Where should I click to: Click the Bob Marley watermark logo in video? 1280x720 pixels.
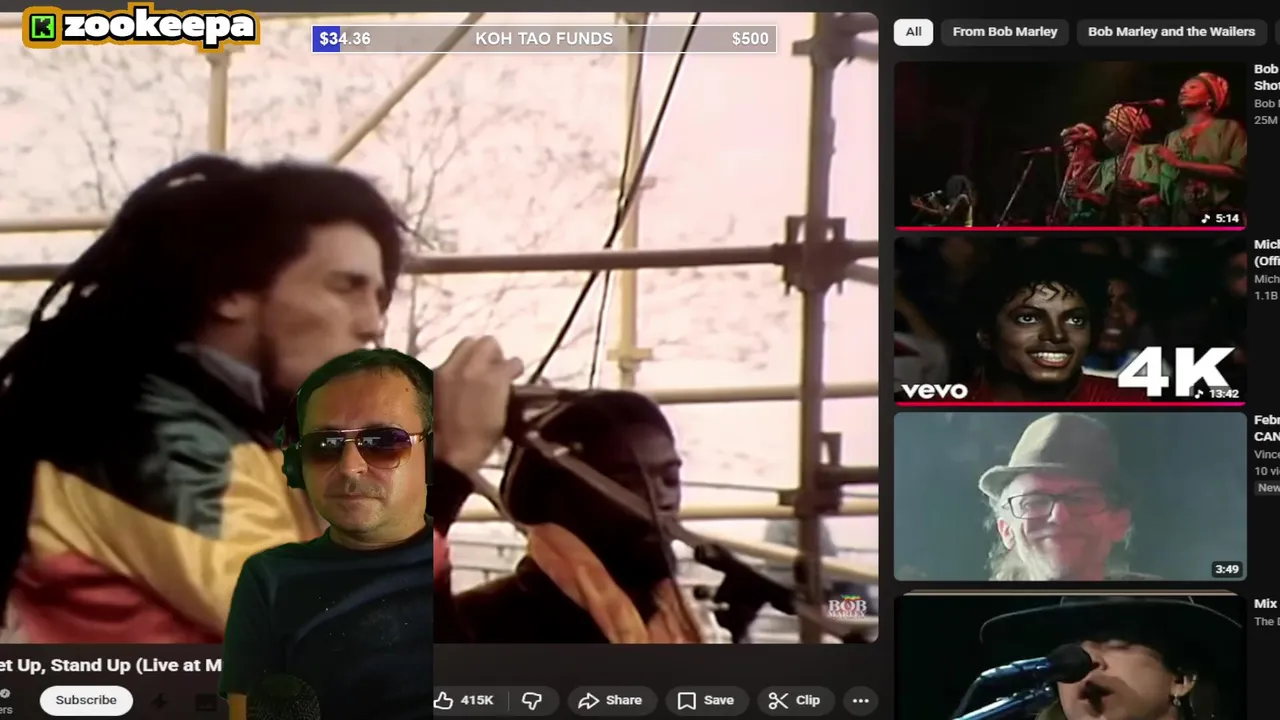pyautogui.click(x=846, y=608)
